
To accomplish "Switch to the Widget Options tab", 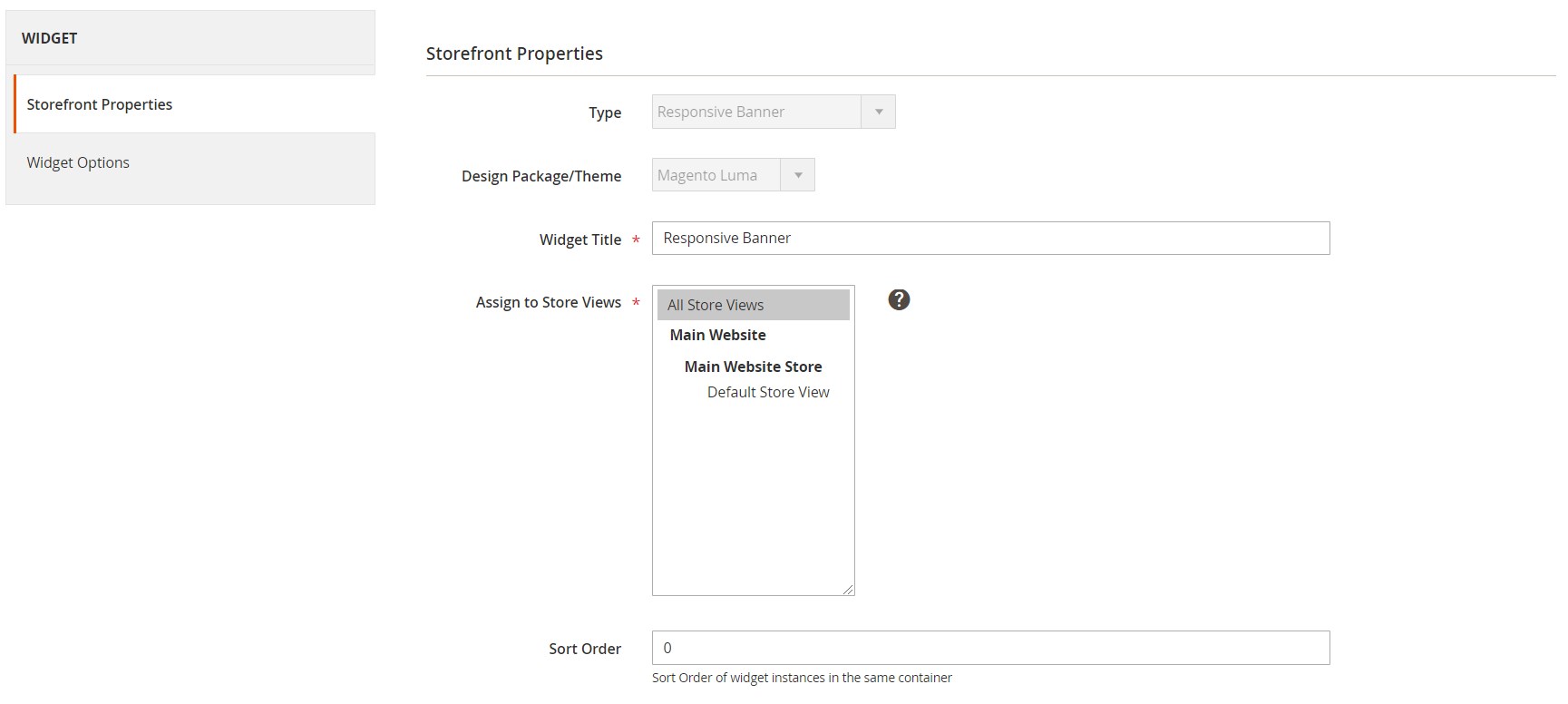I will pos(78,162).
